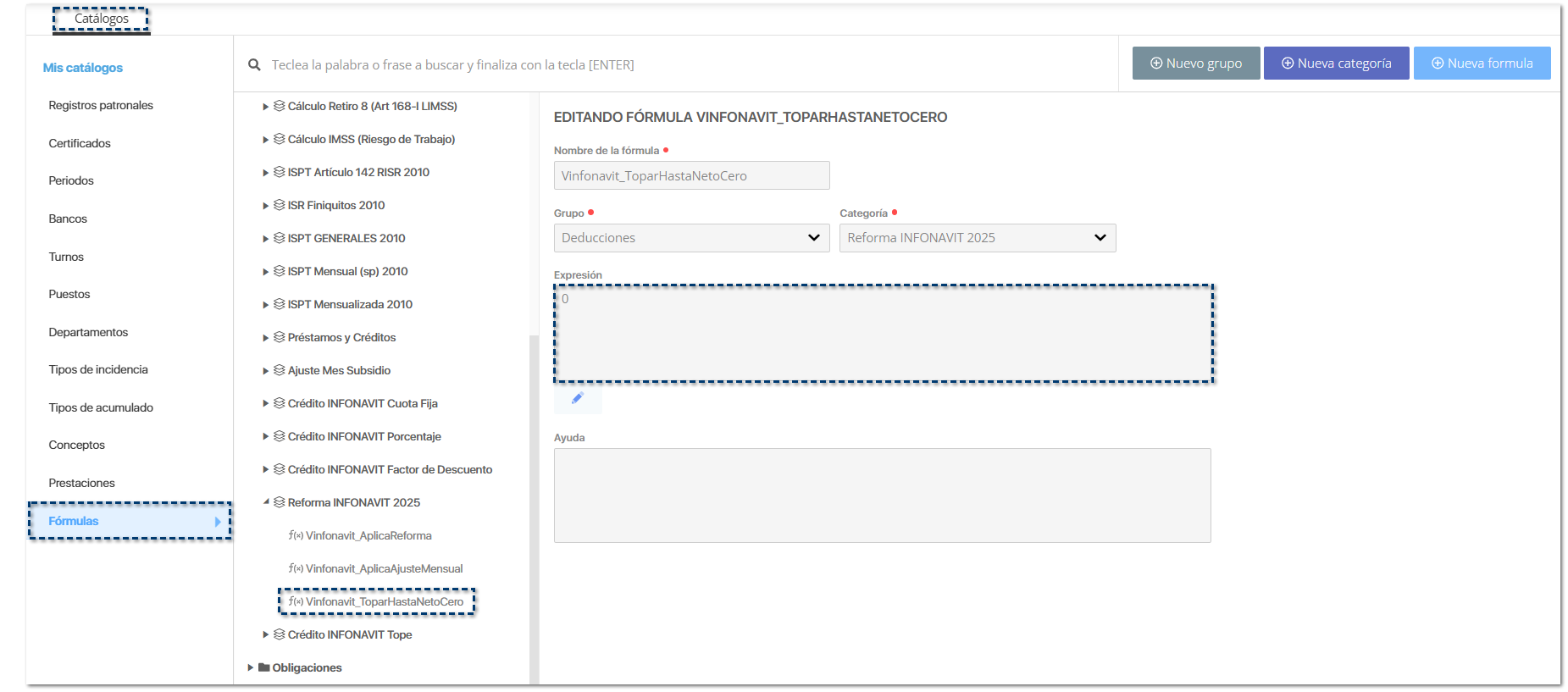The height and width of the screenshot is (692, 1568).
Task: Click the stack icon beside ISR Finiquitos 2010
Action: [279, 205]
